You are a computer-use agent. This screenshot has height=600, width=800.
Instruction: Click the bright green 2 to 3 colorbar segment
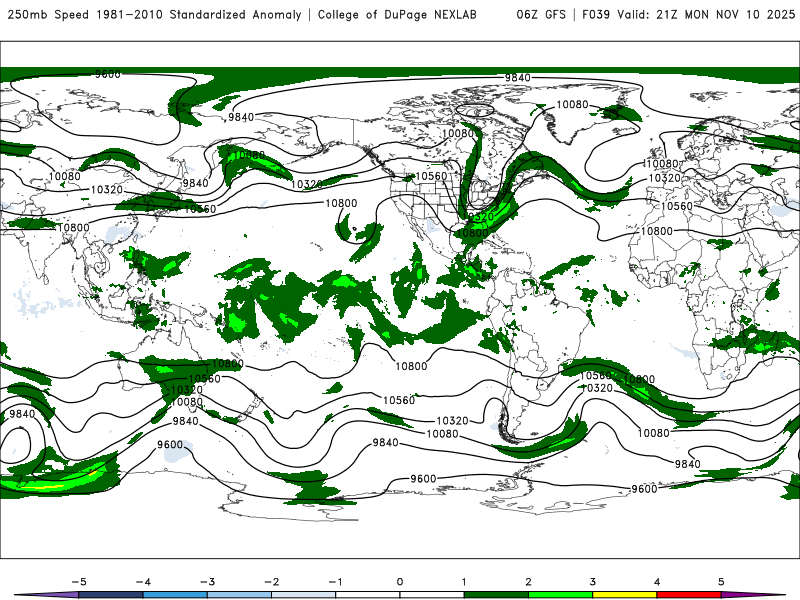[x=561, y=595]
